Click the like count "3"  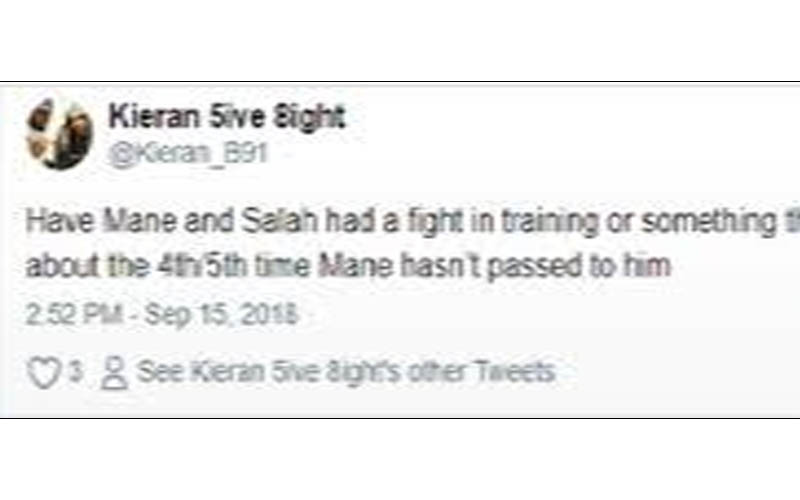(x=74, y=374)
